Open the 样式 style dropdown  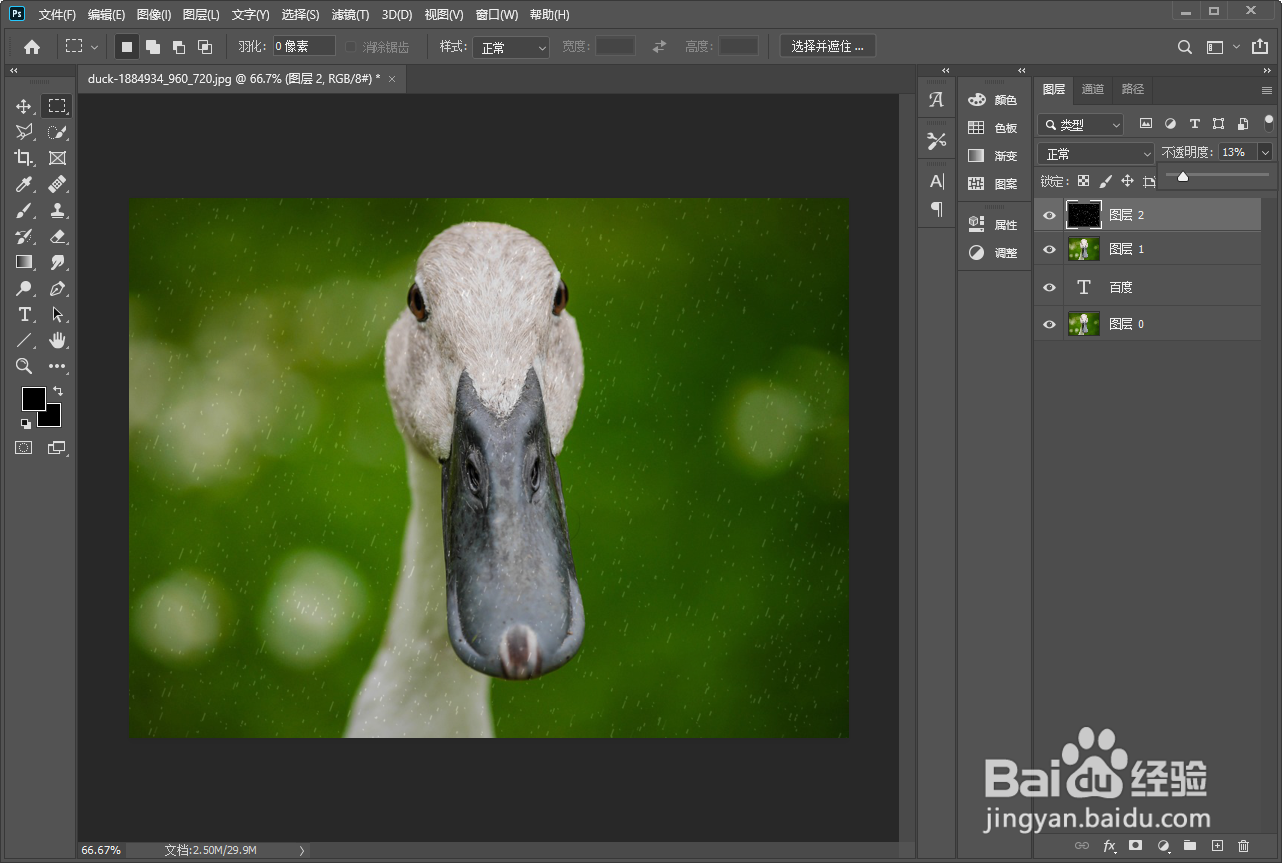click(x=511, y=47)
